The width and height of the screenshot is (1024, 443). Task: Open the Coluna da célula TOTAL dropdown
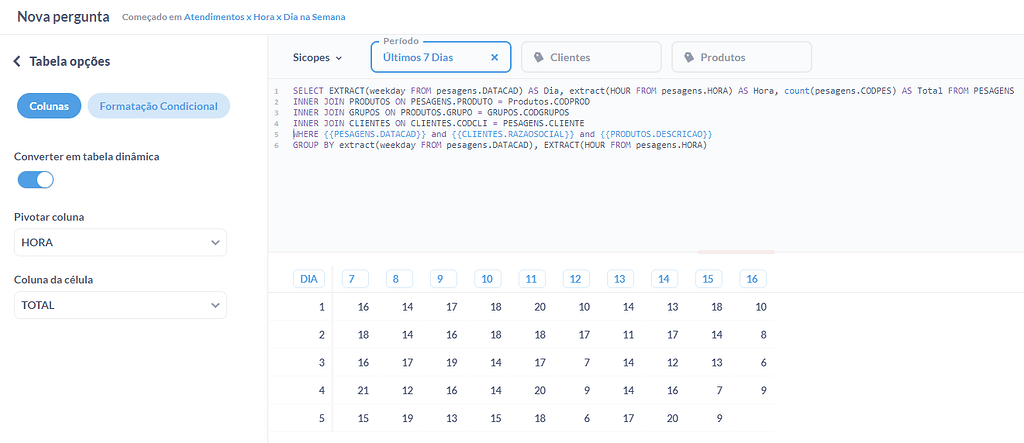coord(120,305)
